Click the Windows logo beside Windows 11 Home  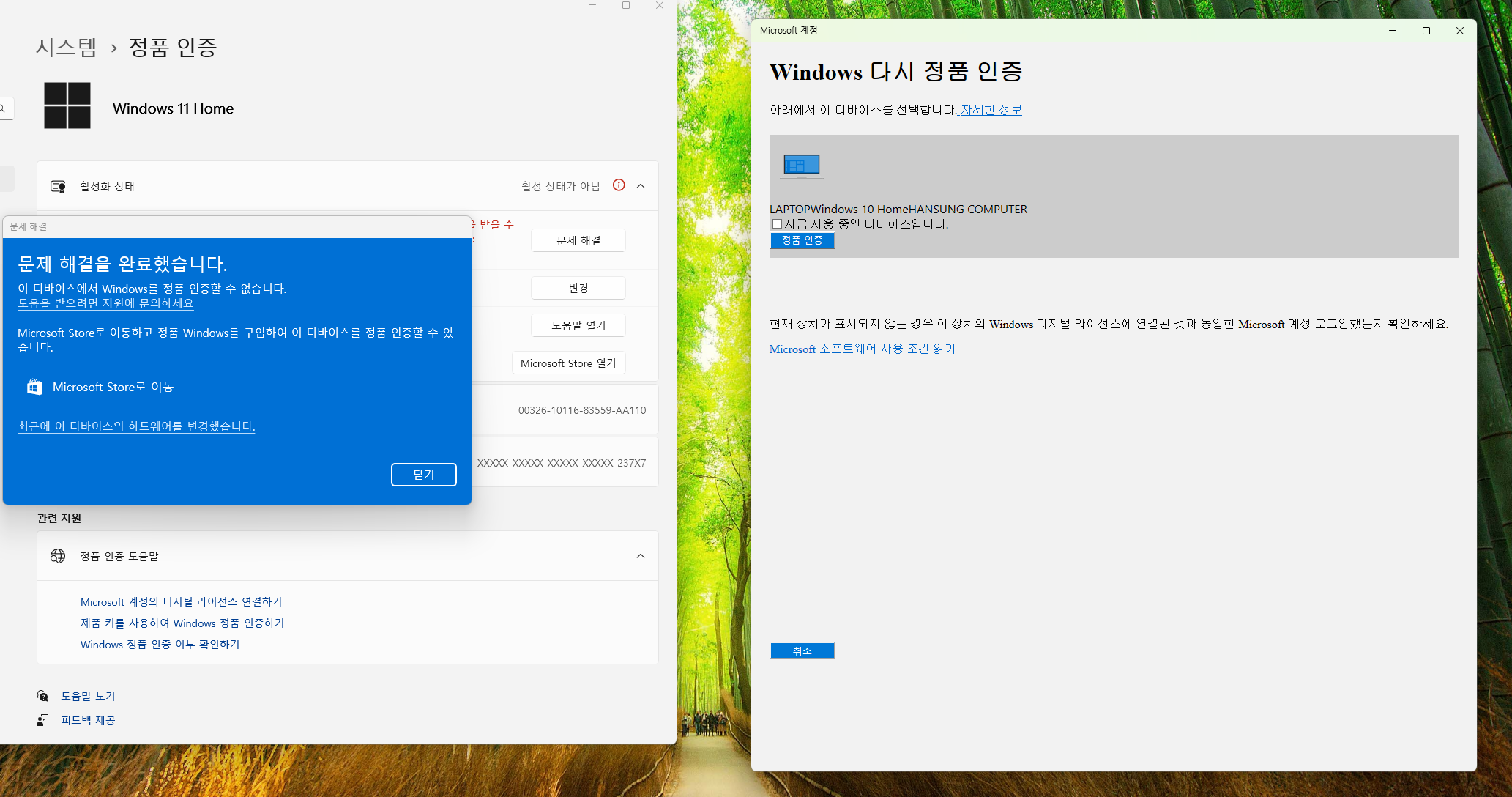[67, 105]
